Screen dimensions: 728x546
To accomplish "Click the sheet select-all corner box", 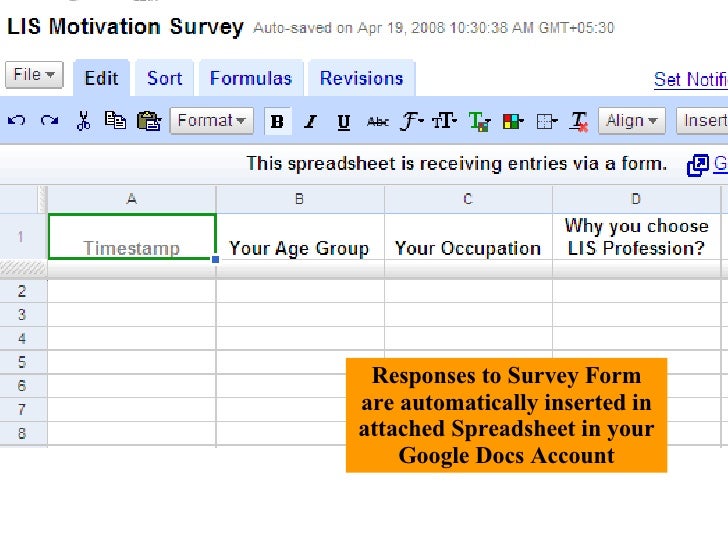I will tap(20, 199).
